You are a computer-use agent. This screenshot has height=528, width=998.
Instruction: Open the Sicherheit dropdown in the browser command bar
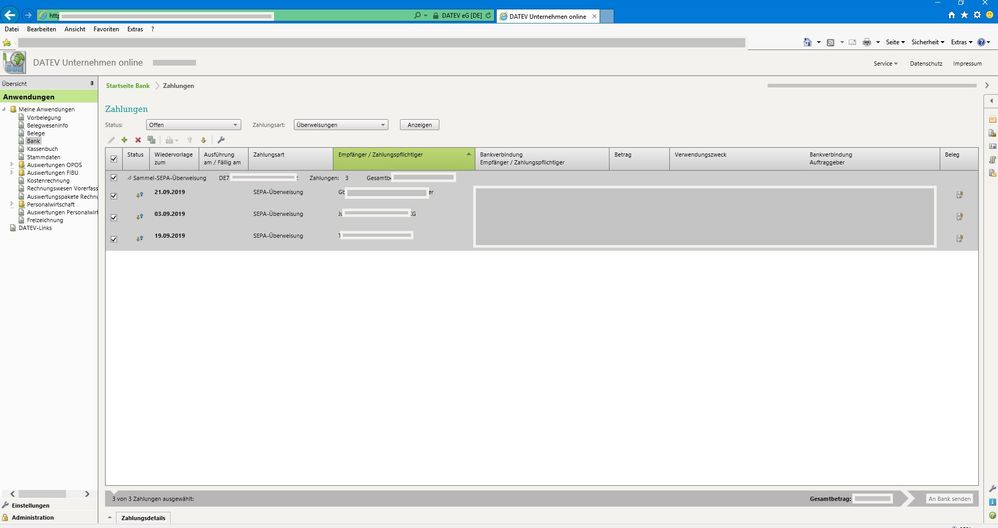927,42
